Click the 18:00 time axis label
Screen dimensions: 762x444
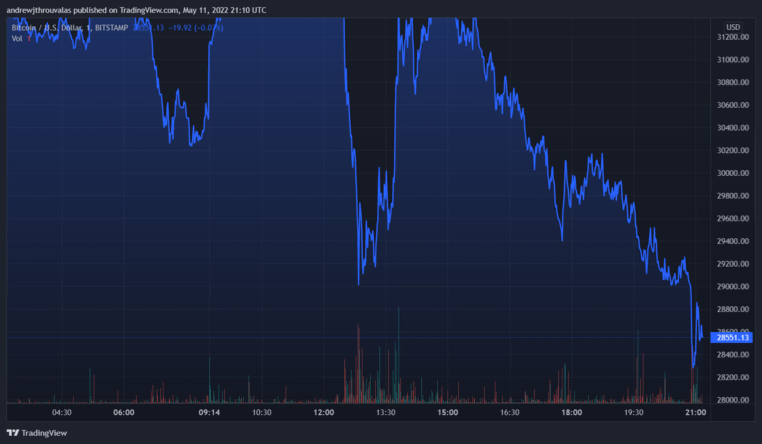[x=572, y=412]
